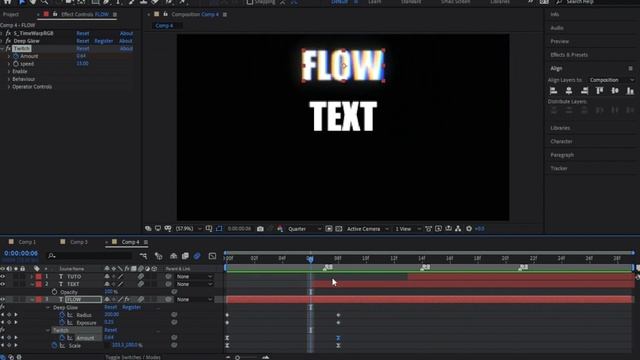The height and width of the screenshot is (360, 640).
Task: Click frame blending enable icon in timeline
Action: click(185, 256)
